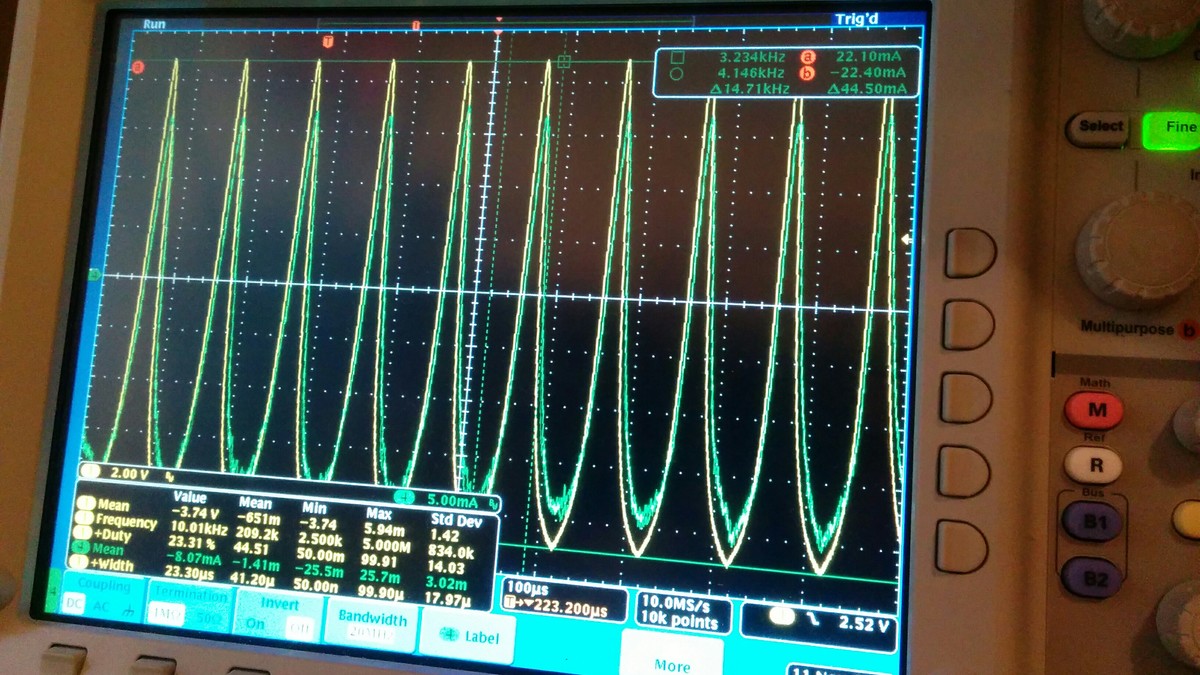Viewport: 1200px width, 675px height.
Task: Click the cursor a marker at left edge
Action: pyautogui.click(x=138, y=67)
